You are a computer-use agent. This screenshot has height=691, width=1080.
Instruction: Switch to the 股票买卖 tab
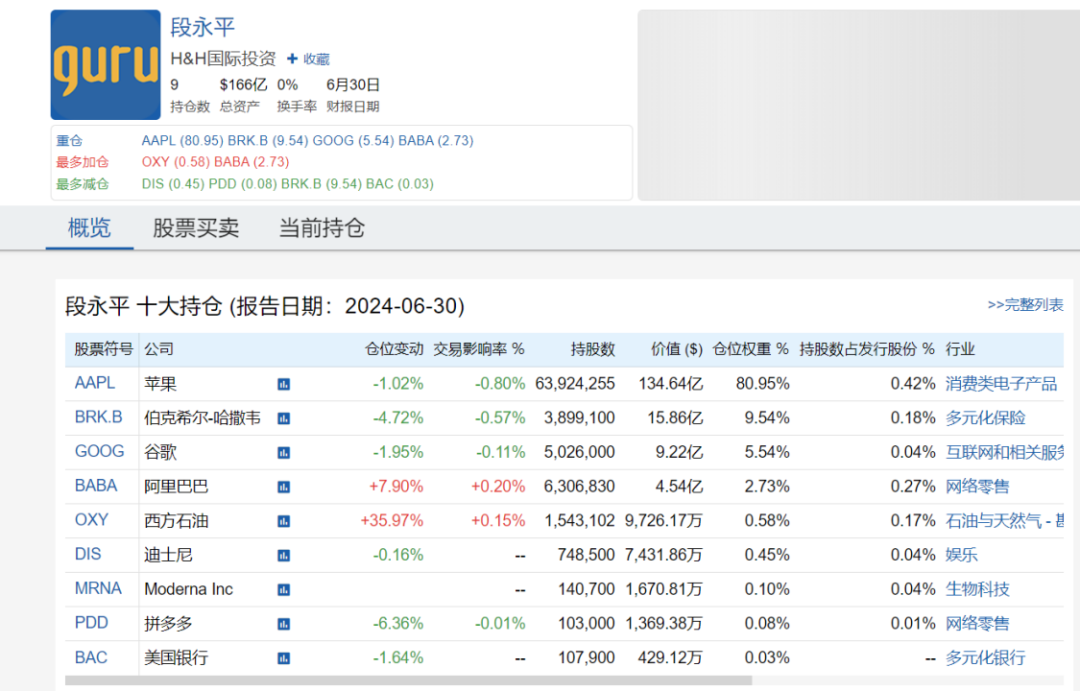(x=196, y=228)
